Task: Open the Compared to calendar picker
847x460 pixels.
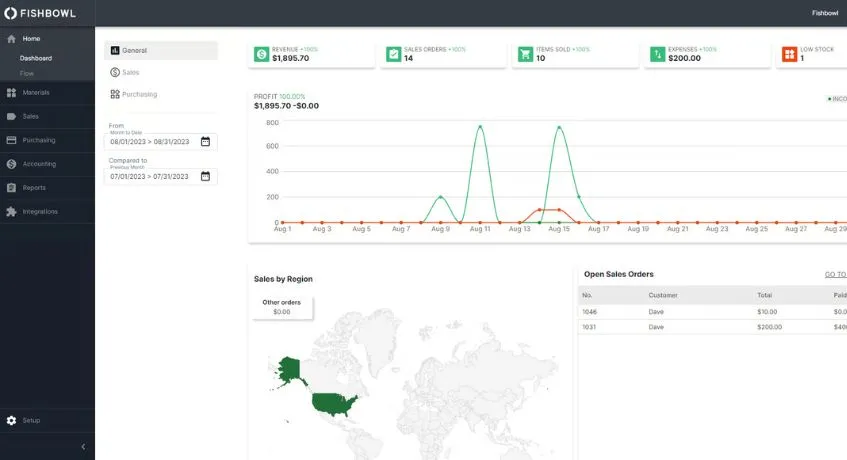Action: (205, 177)
